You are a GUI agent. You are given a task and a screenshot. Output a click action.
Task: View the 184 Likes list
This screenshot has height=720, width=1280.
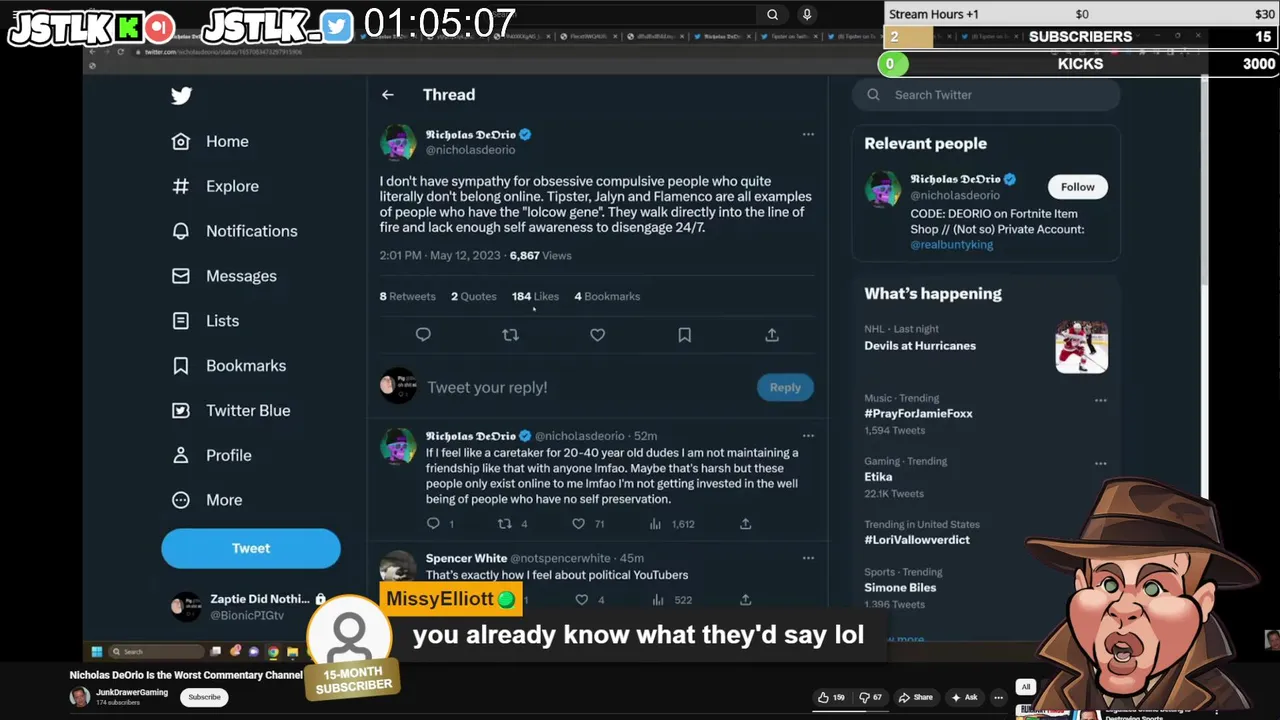tap(536, 296)
